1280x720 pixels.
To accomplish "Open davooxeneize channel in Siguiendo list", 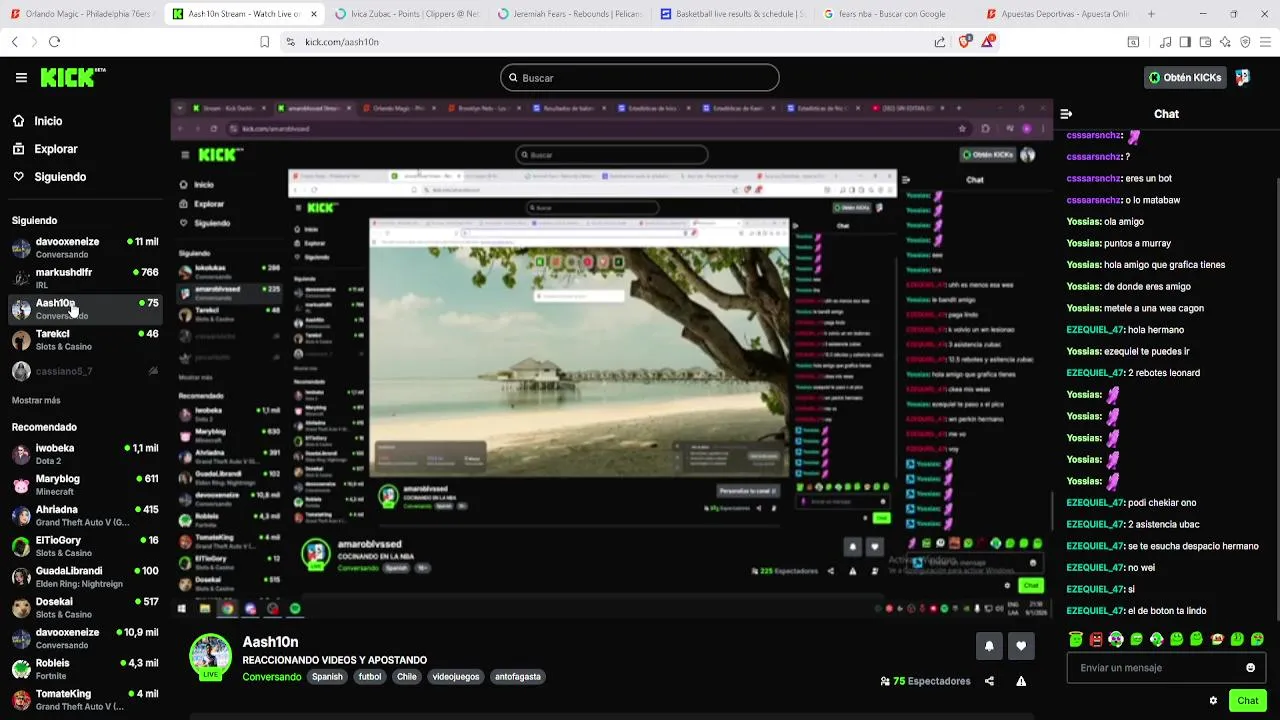I will coord(84,247).
